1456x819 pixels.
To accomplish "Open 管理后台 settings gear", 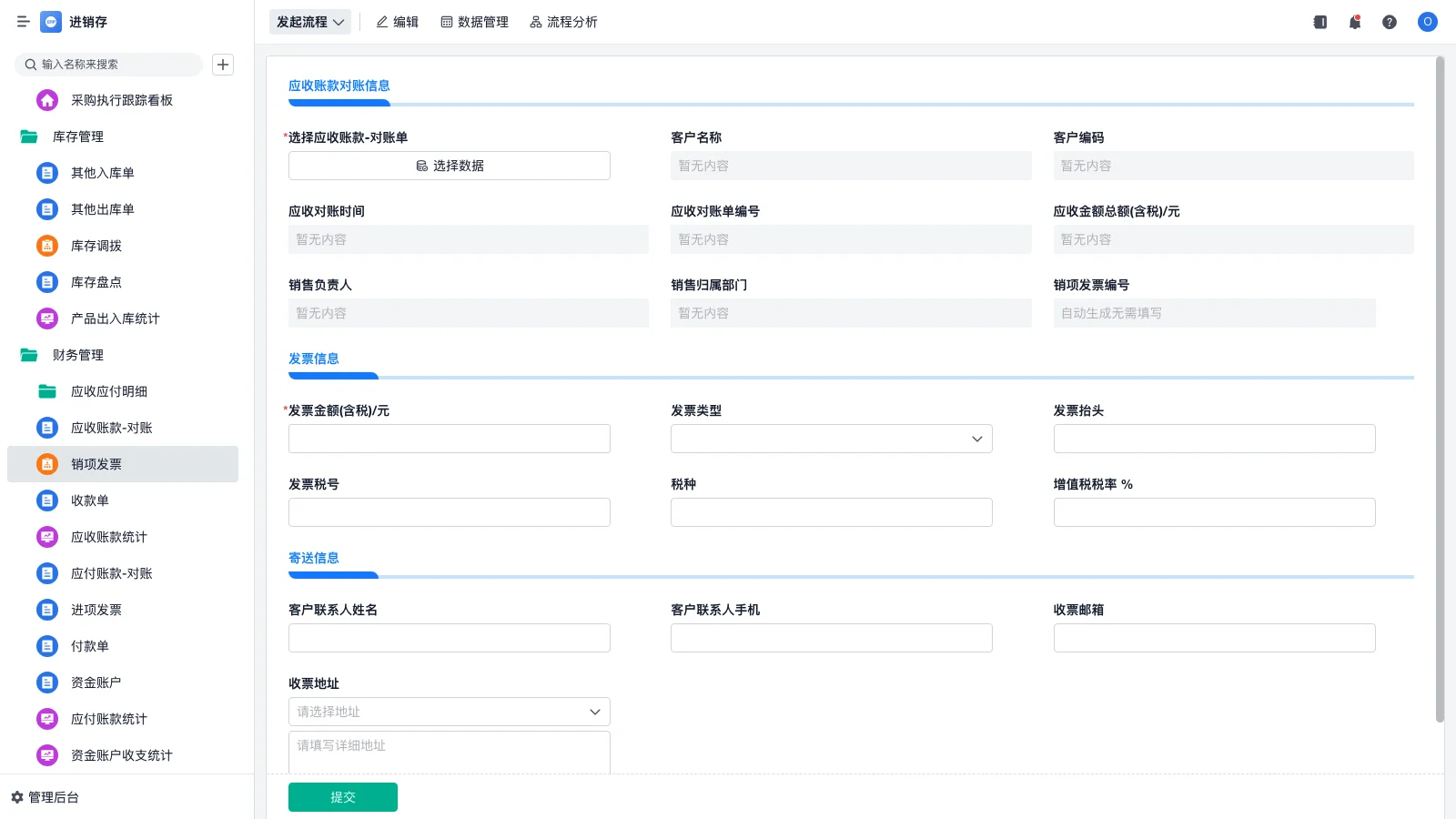I will [17, 797].
